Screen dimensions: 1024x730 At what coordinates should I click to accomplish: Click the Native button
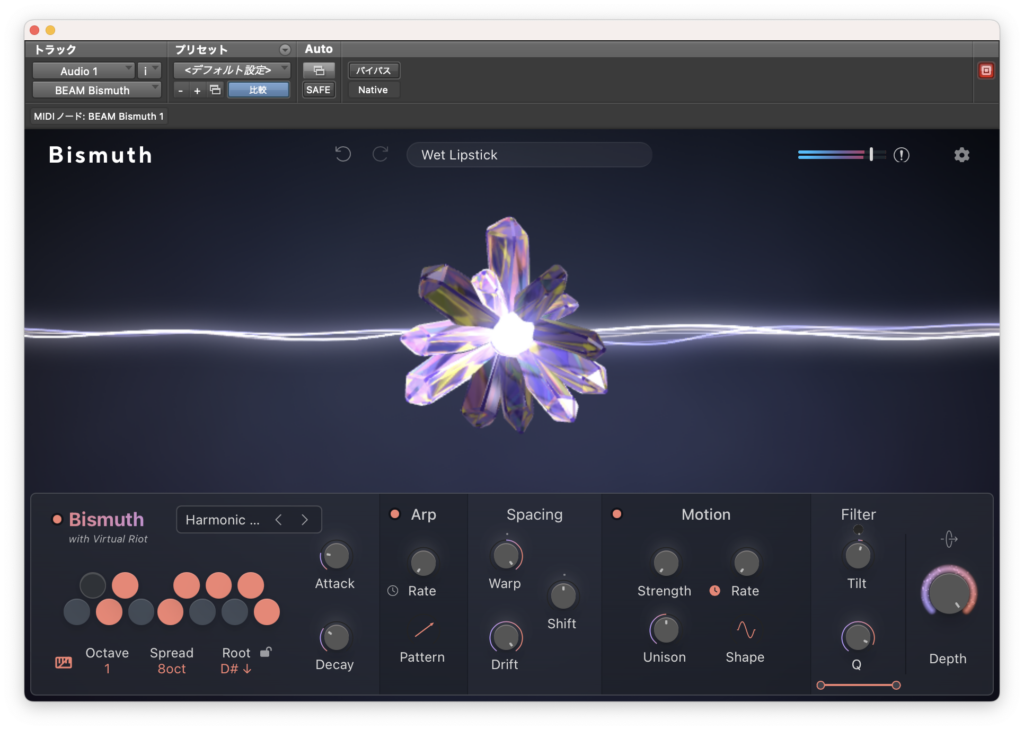[374, 90]
